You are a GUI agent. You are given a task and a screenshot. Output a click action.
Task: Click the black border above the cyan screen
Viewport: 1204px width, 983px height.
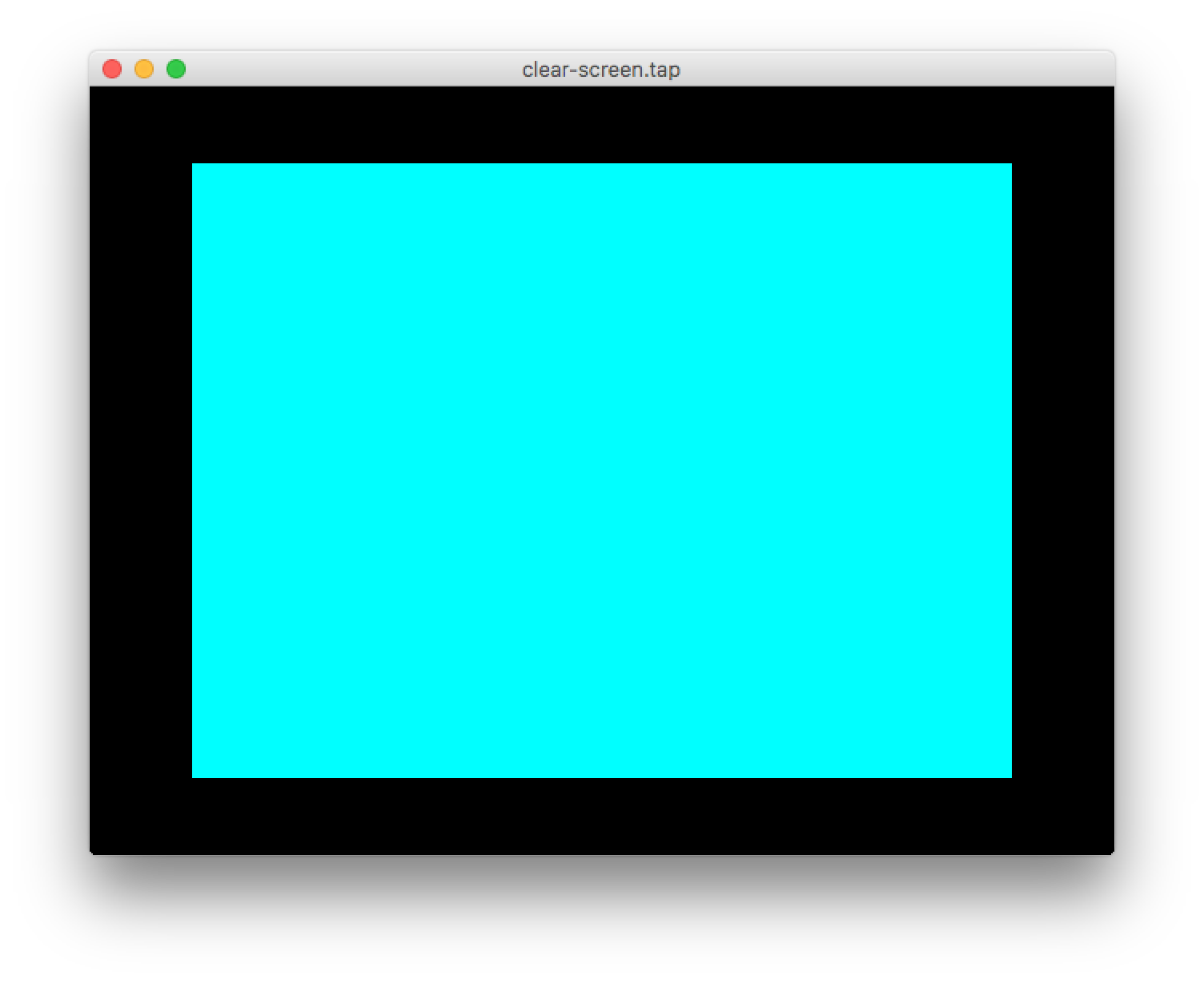[x=602, y=124]
